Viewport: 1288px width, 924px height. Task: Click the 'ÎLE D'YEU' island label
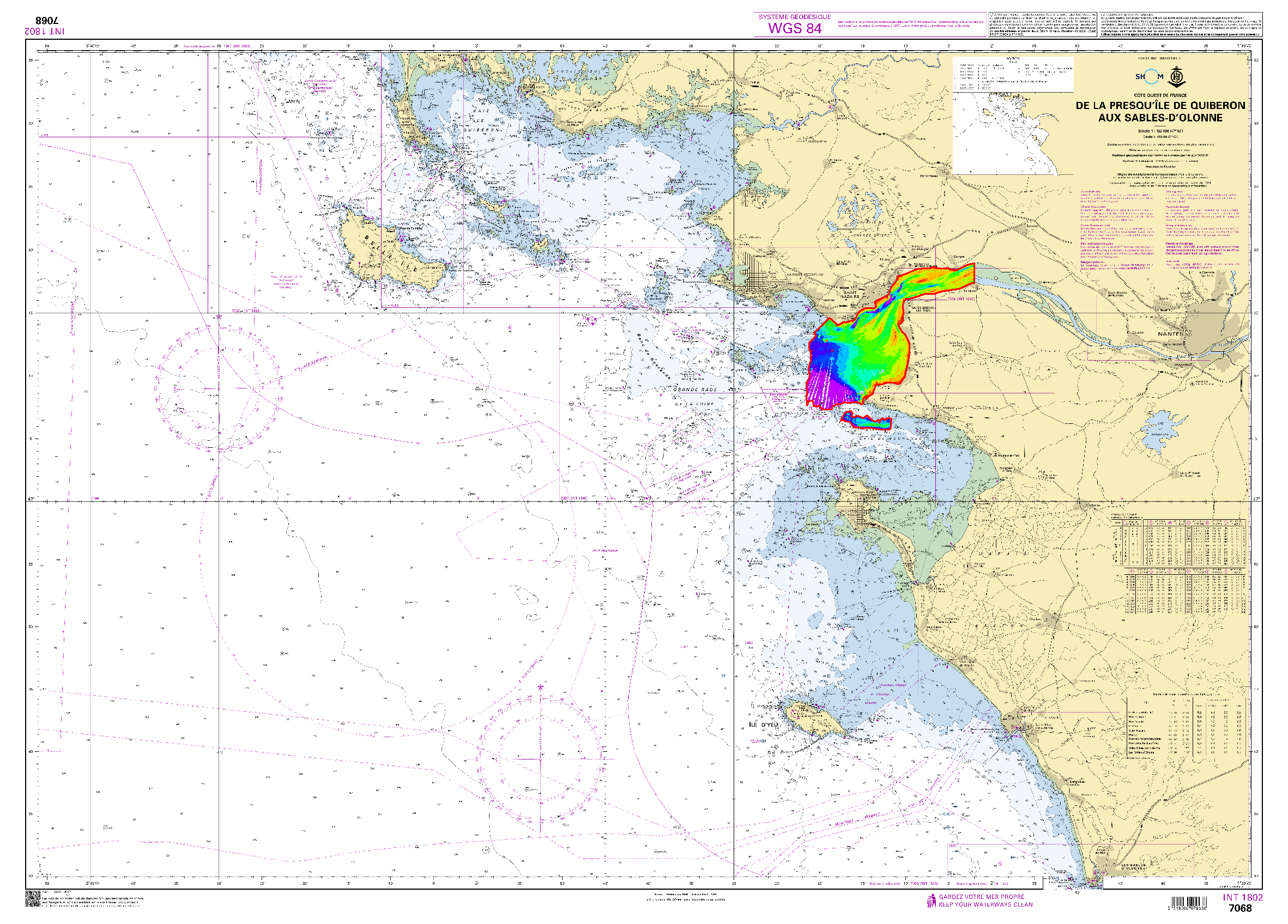(763, 725)
